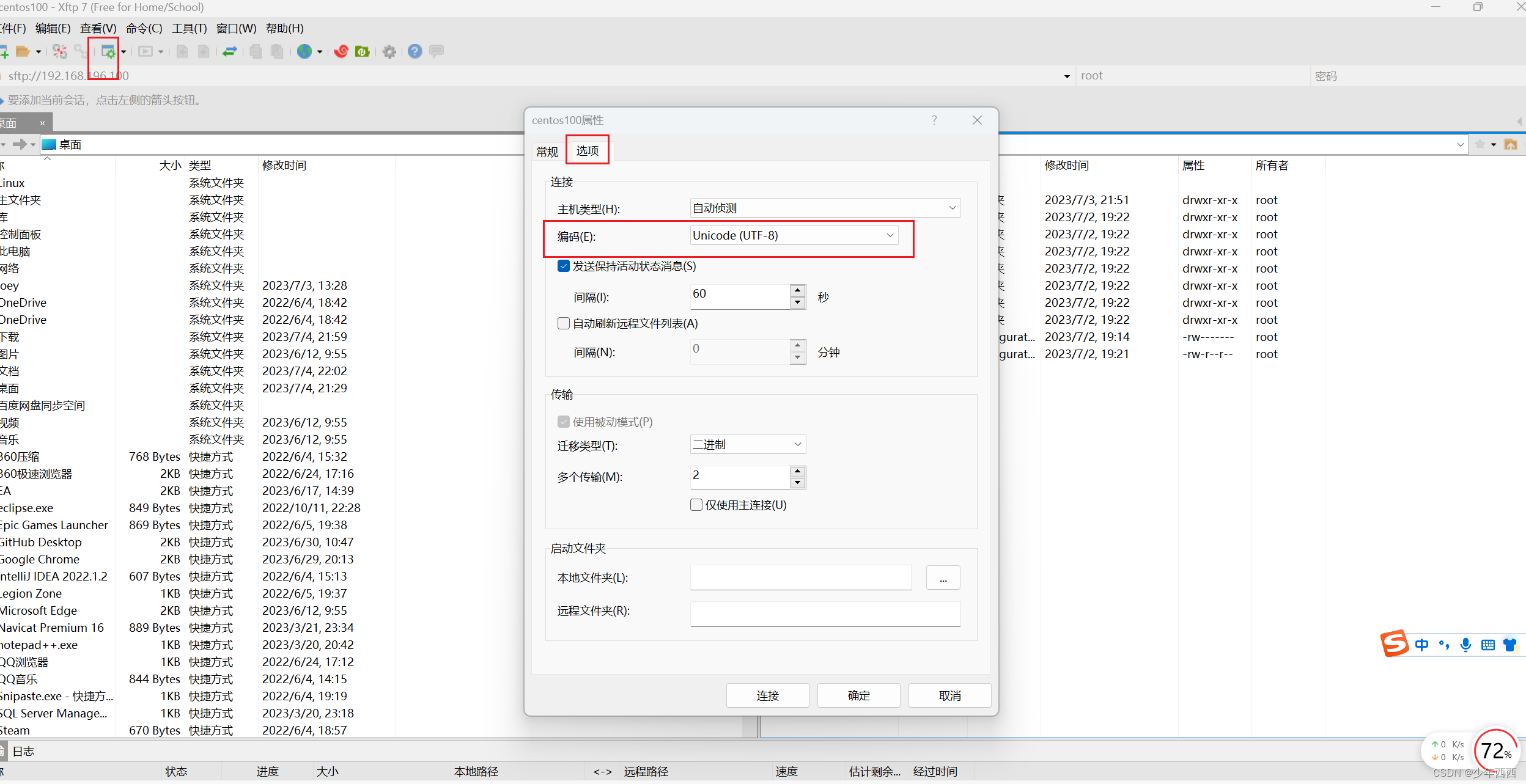Screen dimensions: 1526x784
Task: Click the blue-green synchronize arrows icon
Action: pos(230,51)
